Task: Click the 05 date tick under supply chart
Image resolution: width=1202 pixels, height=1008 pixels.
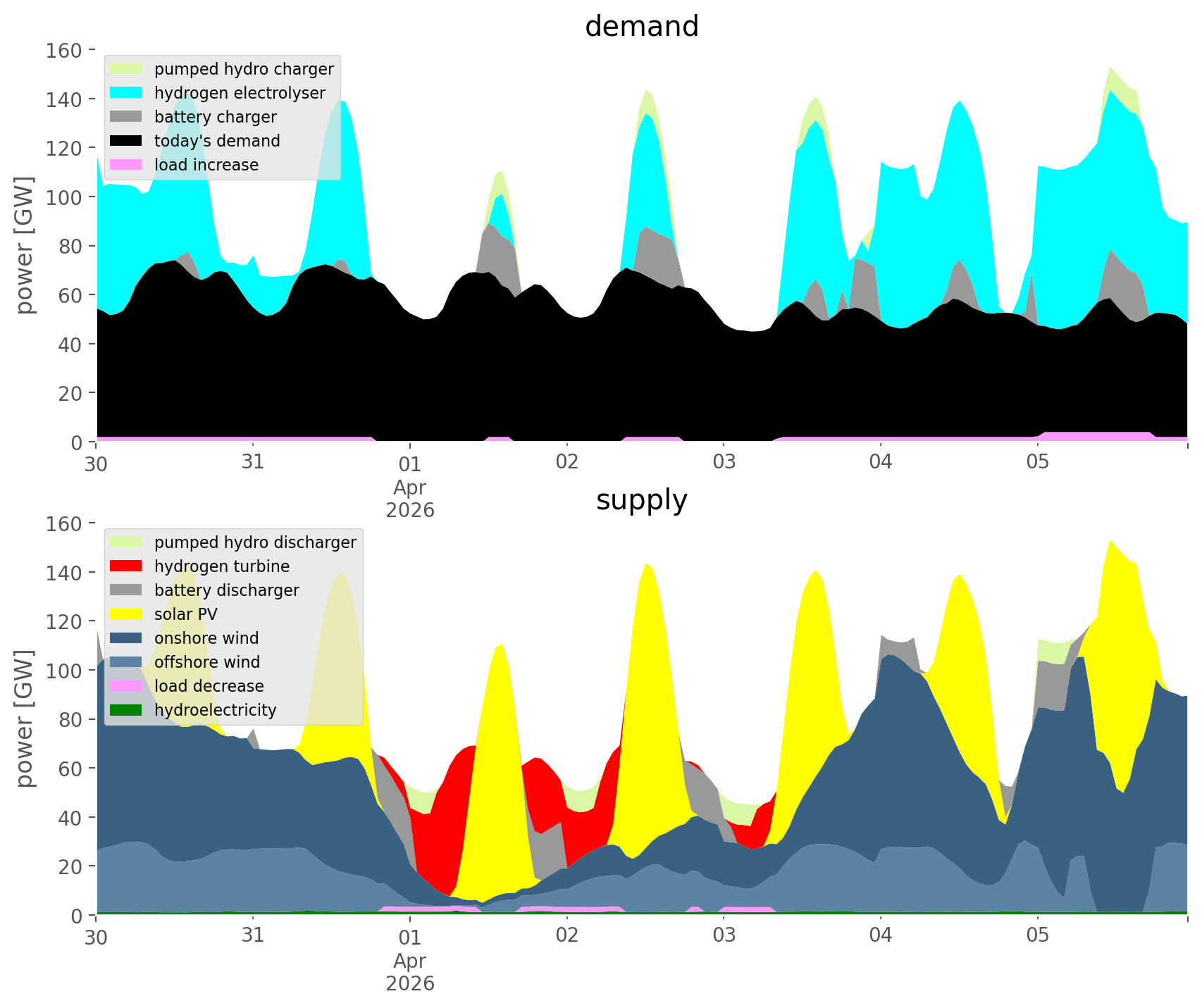Action: [x=1037, y=936]
